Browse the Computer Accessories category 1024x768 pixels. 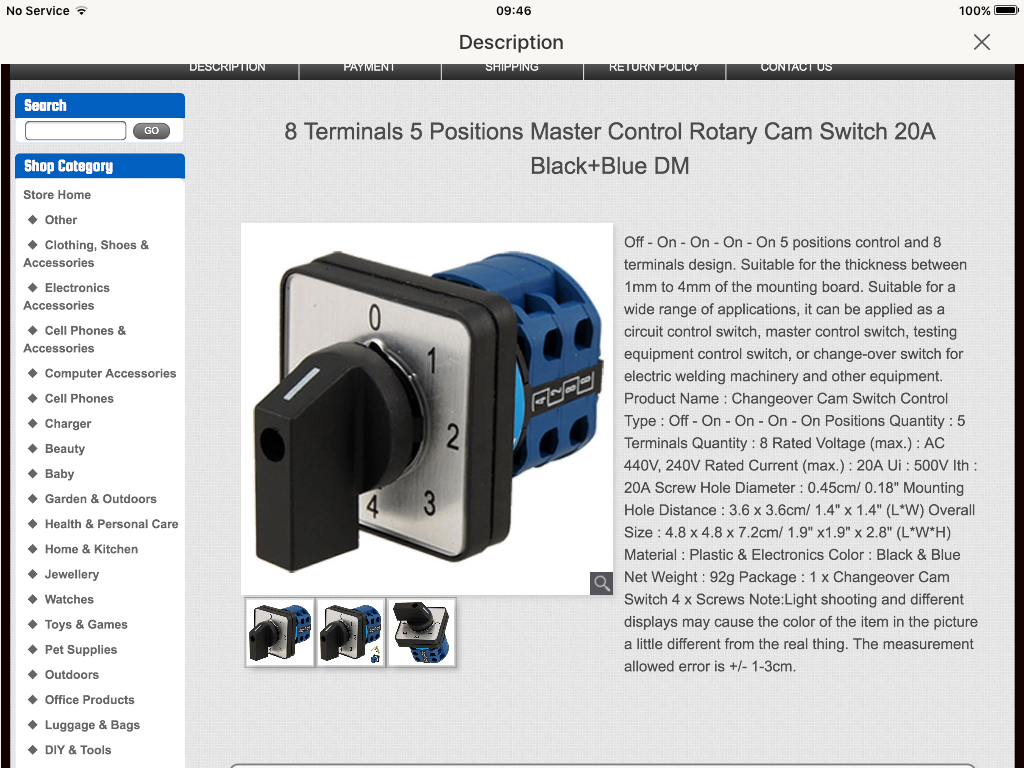110,374
